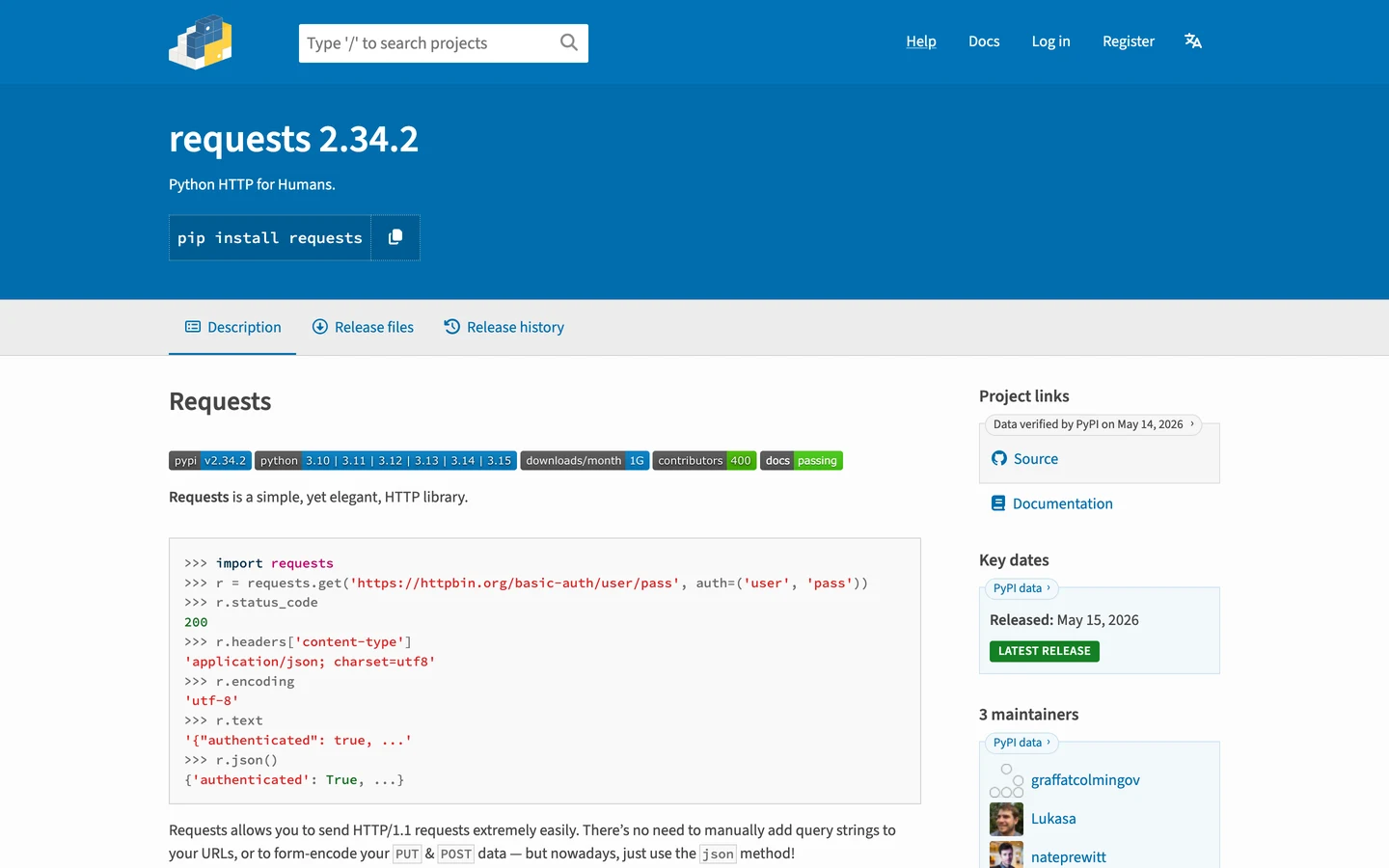Open the language selector icon
Image resolution: width=1389 pixels, height=868 pixels.
coord(1193,41)
